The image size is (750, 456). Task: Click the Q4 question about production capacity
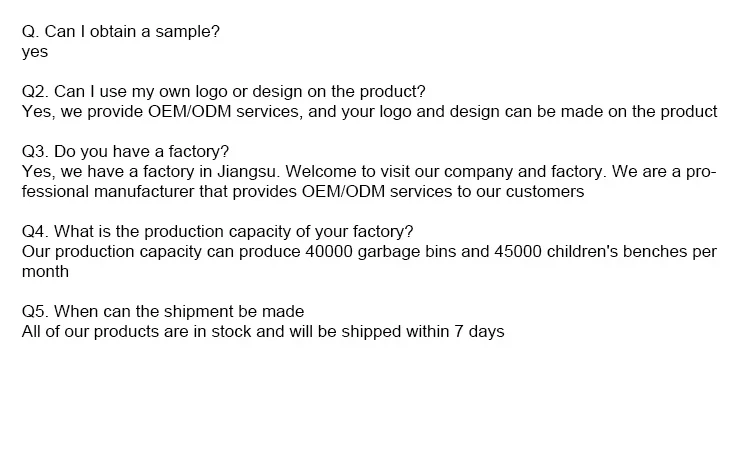click(x=217, y=232)
